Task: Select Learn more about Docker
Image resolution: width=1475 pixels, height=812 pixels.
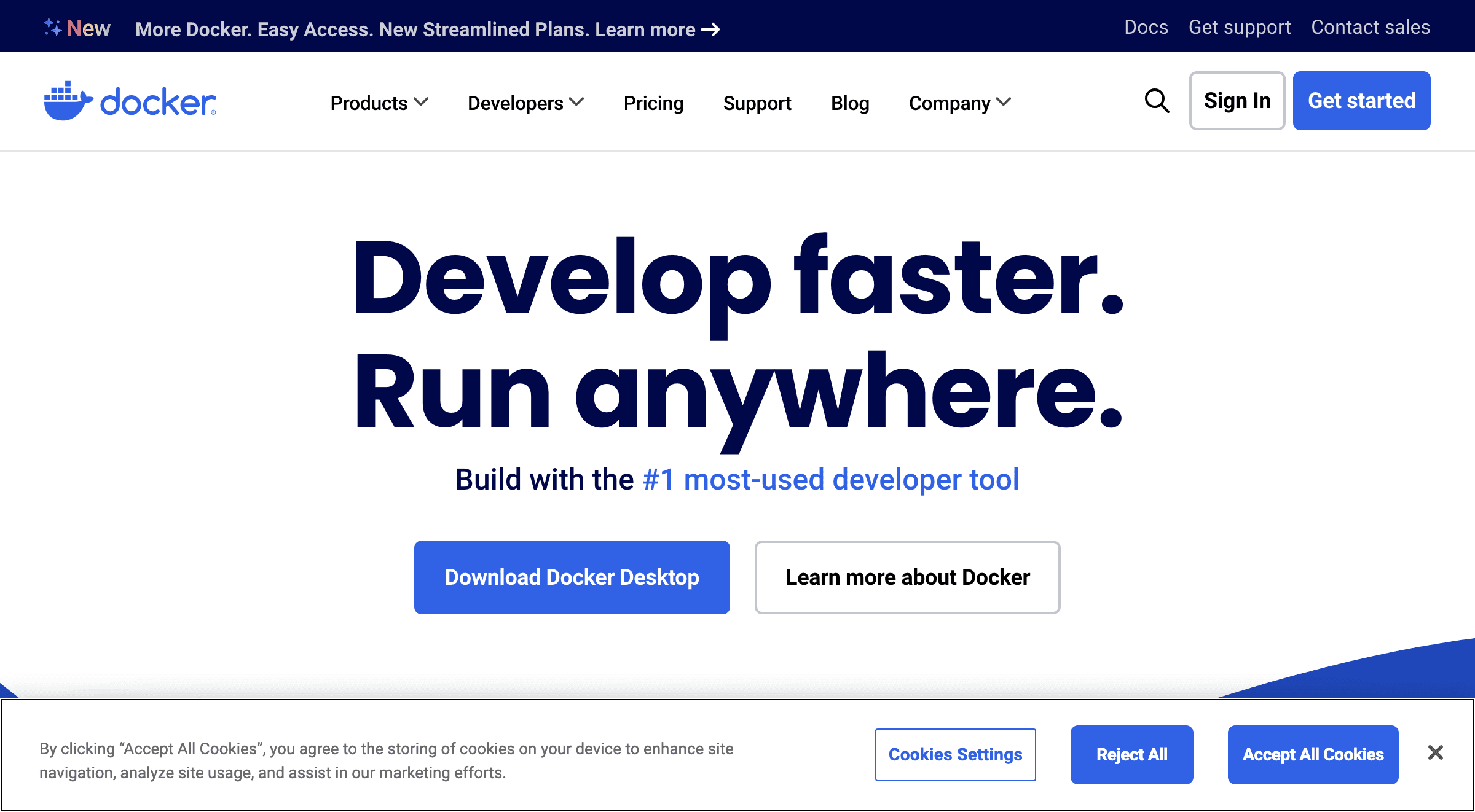Action: coord(907,577)
